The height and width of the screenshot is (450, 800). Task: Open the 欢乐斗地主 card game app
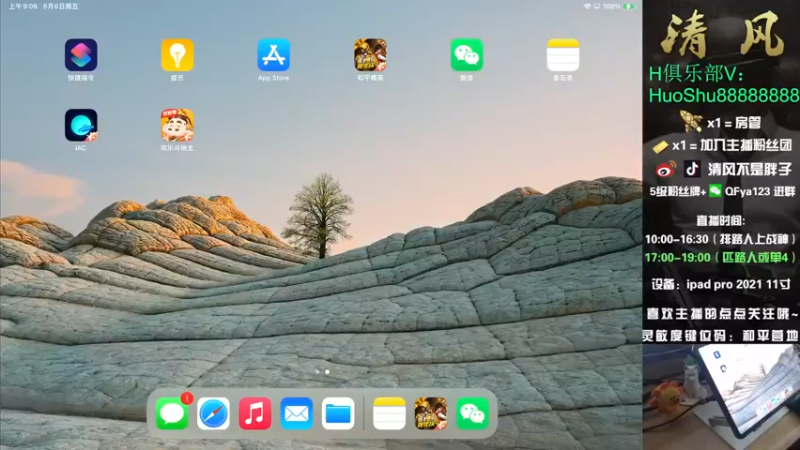(x=177, y=125)
